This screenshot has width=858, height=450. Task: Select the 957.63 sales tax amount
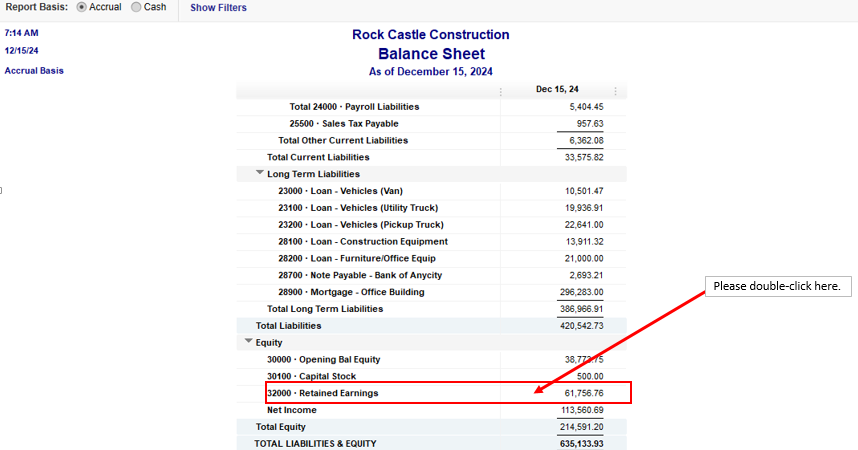click(590, 124)
